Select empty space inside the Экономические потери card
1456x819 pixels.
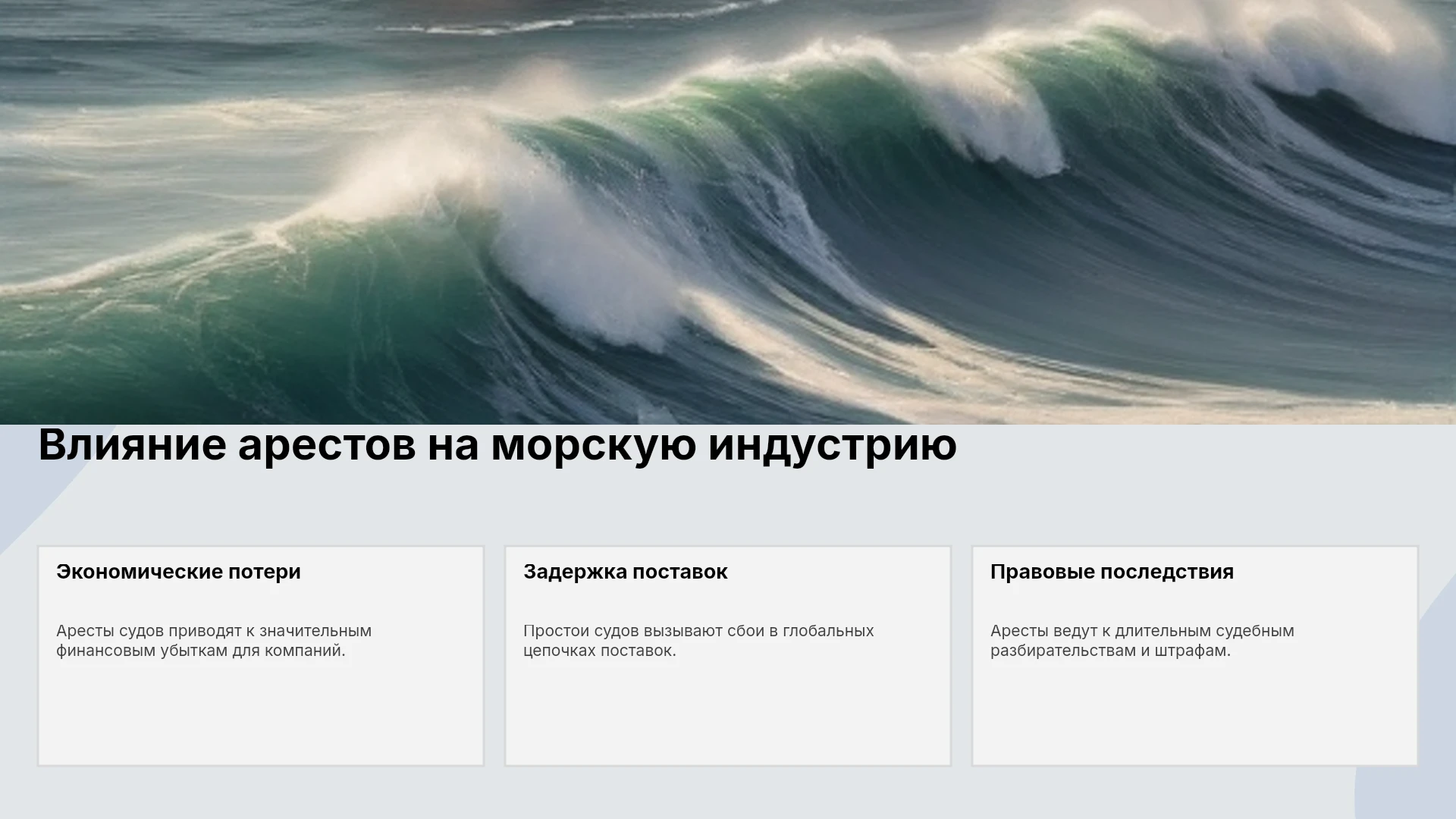(261, 717)
